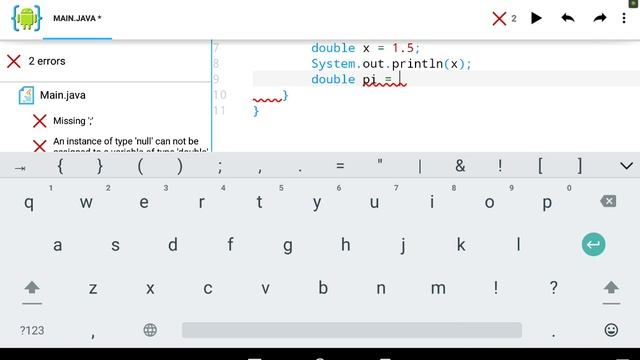Tap the green return key
The image size is (640, 360).
(x=593, y=244)
